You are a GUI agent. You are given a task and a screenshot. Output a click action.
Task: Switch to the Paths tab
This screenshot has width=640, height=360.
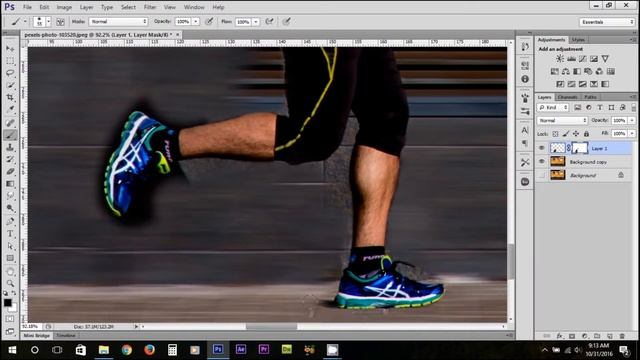(590, 97)
